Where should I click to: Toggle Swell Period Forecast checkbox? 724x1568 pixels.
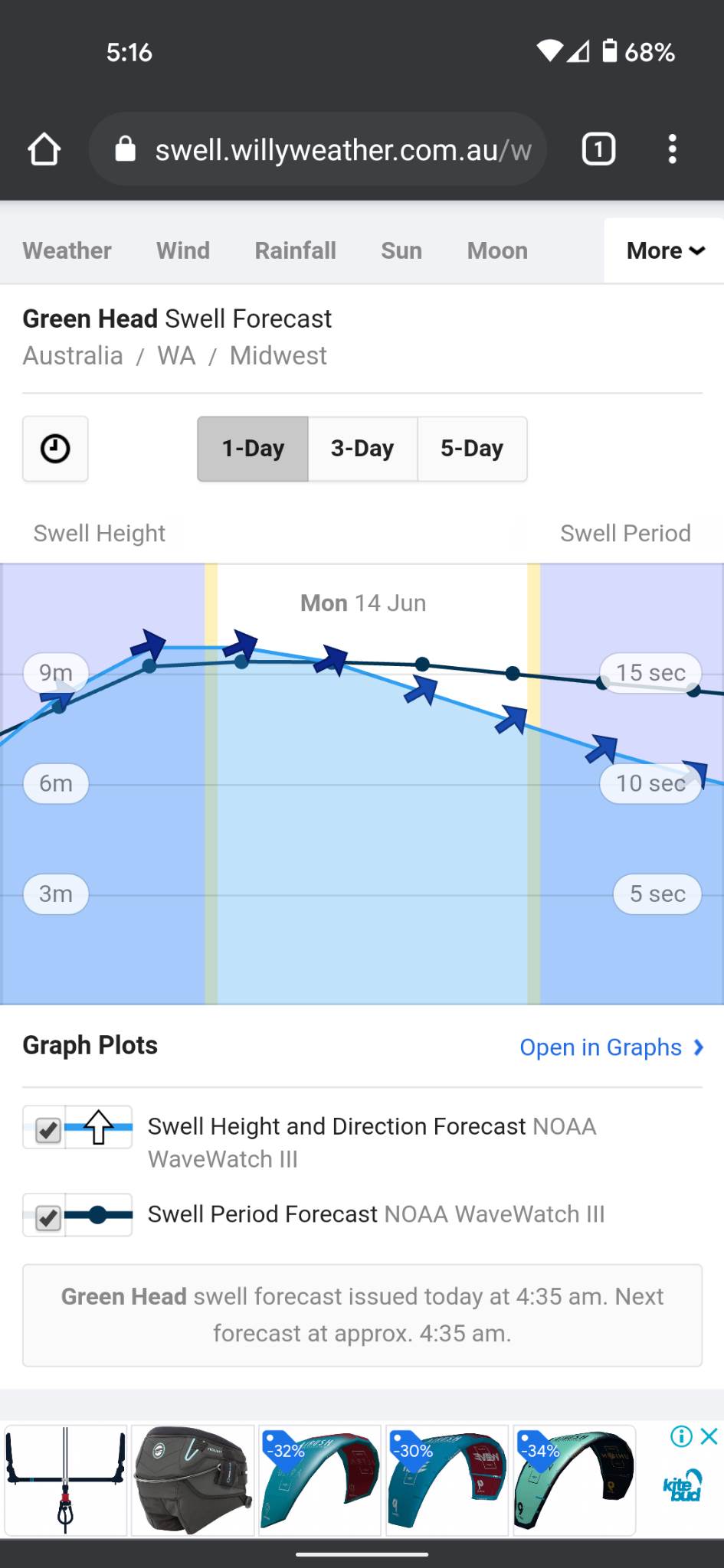[x=48, y=1217]
